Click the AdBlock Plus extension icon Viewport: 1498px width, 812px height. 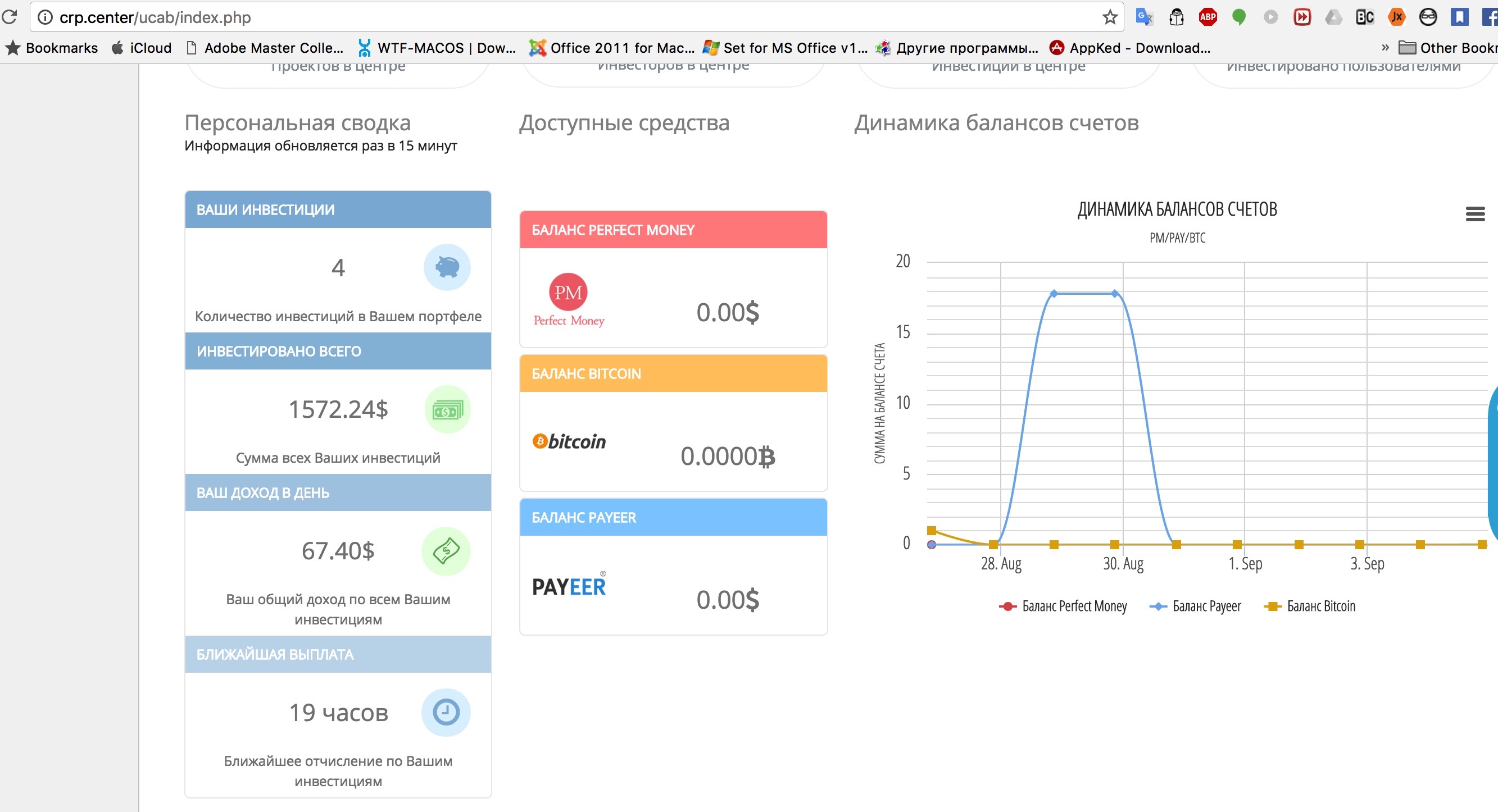[1208, 17]
